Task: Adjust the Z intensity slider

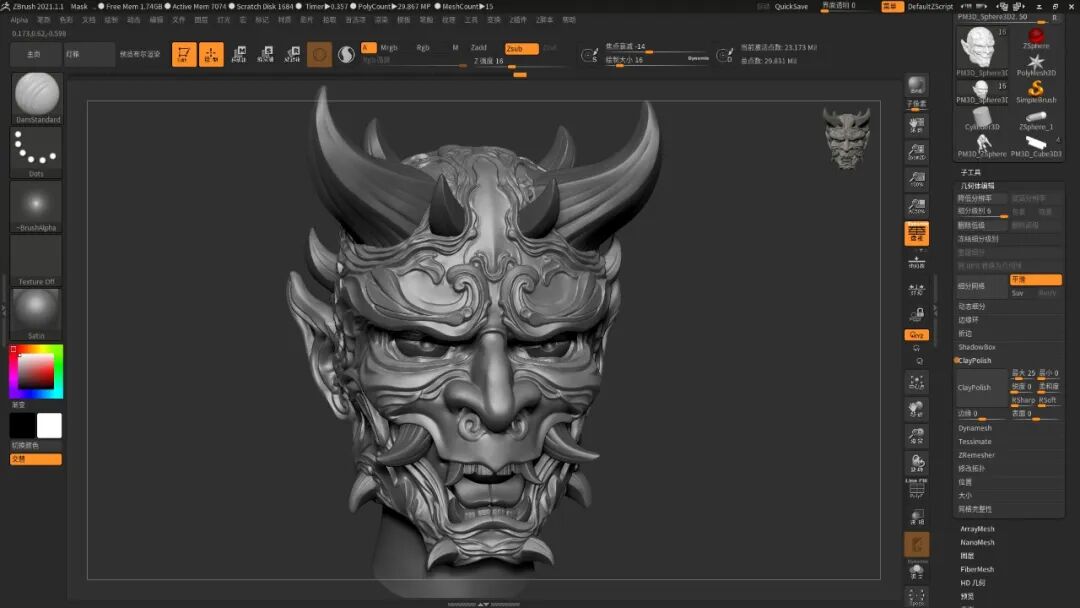Action: 519,61
